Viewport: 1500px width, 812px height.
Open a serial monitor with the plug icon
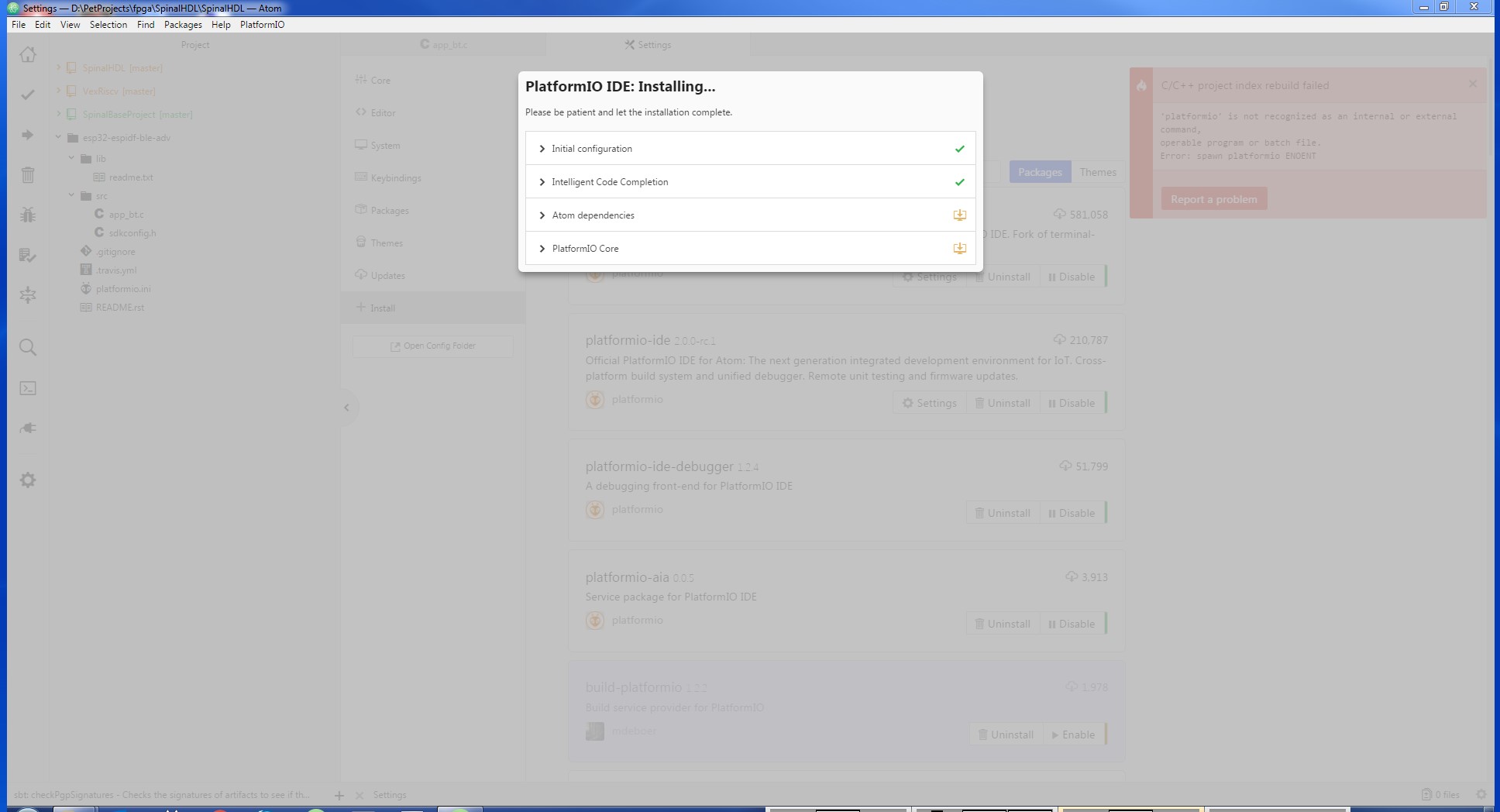[28, 427]
